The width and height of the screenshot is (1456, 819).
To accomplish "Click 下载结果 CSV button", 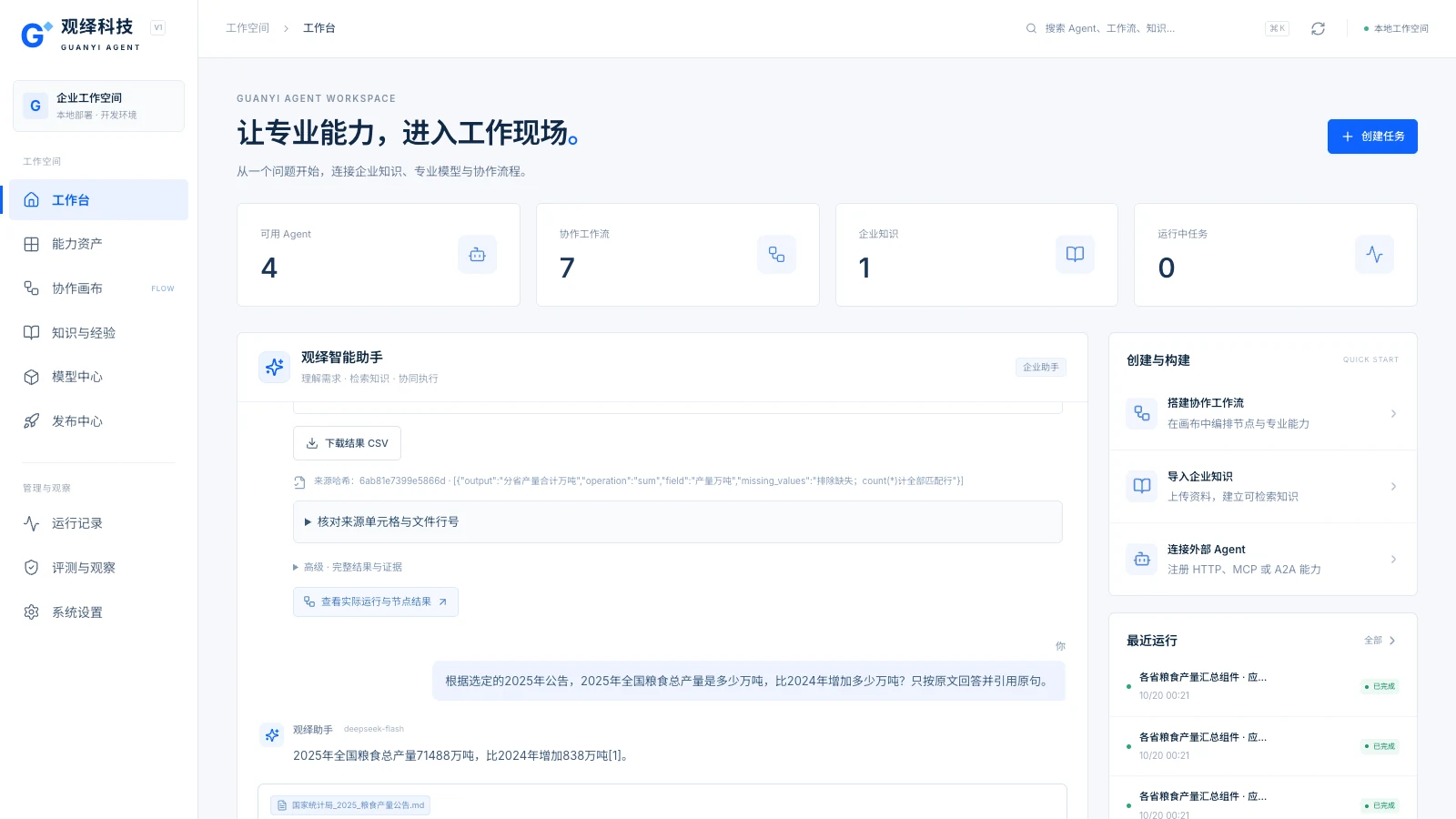I will click(347, 443).
